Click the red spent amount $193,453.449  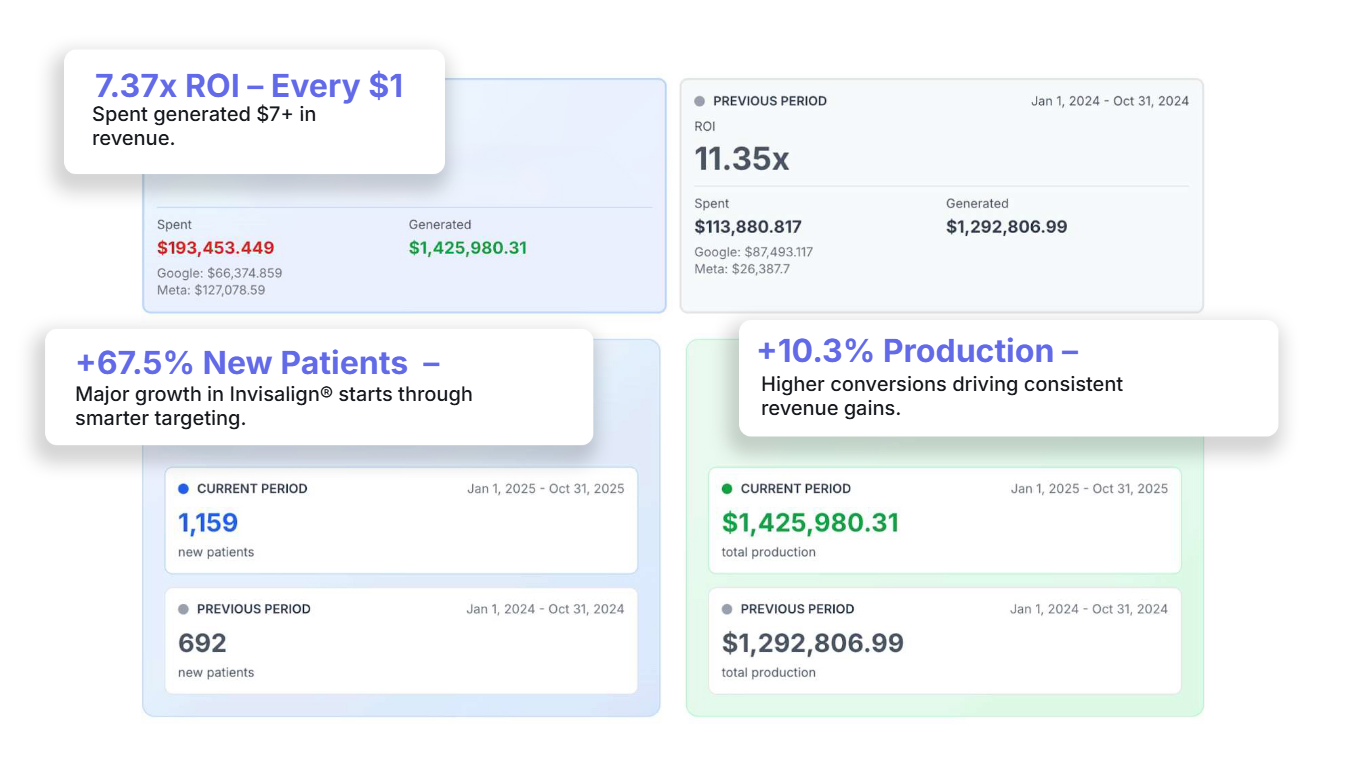point(215,248)
